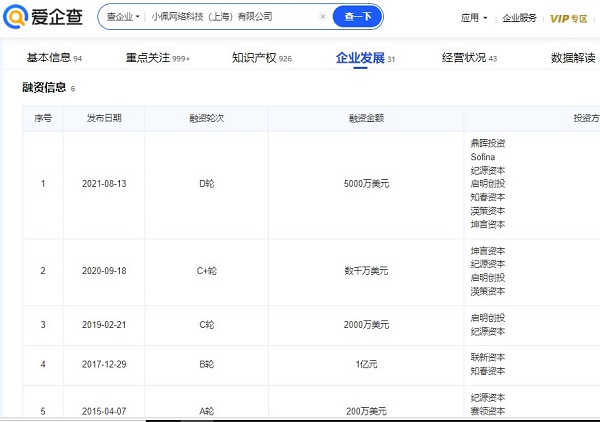Open investor 鼎晖投资

coord(488,143)
